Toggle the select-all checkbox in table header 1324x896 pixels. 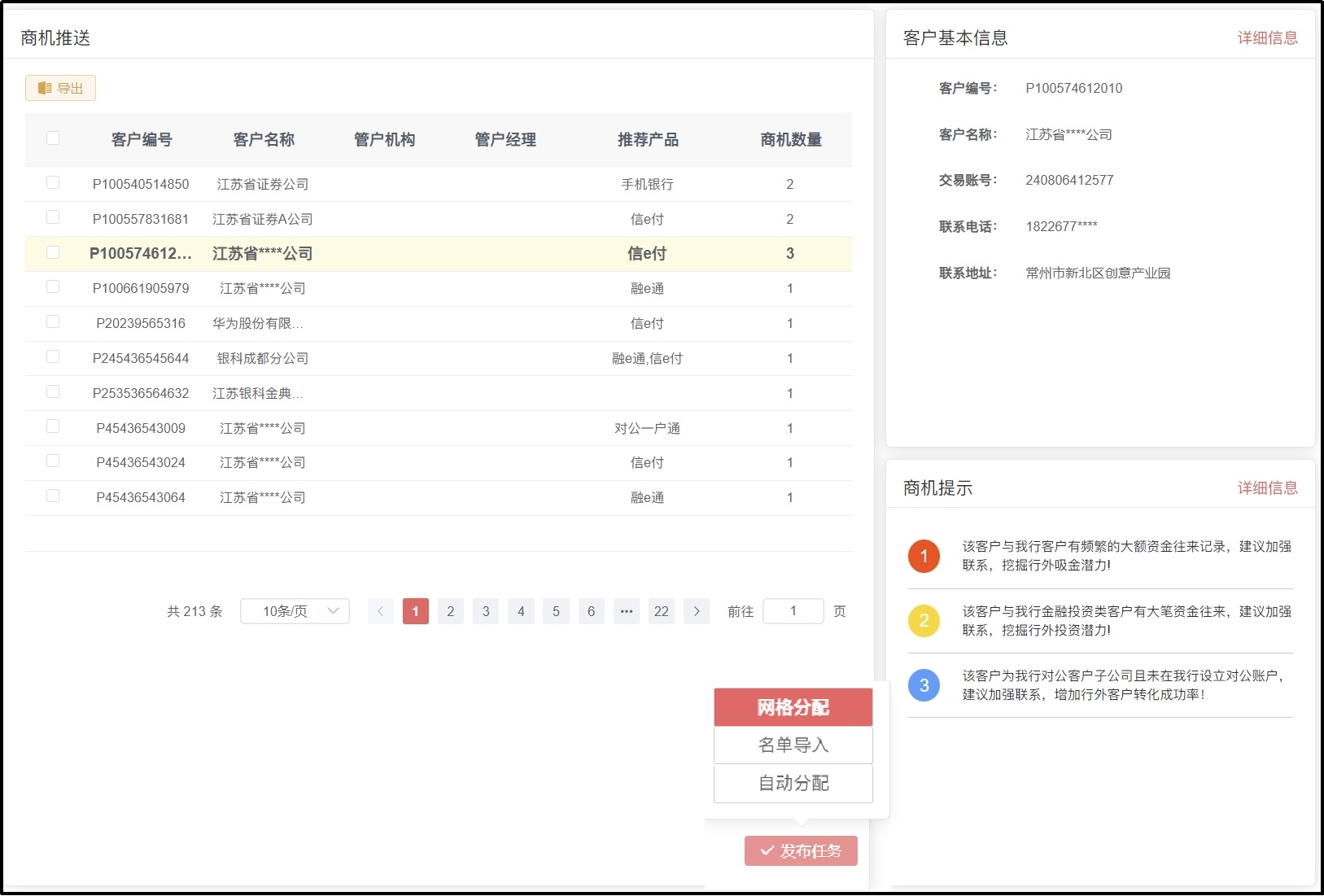pyautogui.click(x=53, y=138)
